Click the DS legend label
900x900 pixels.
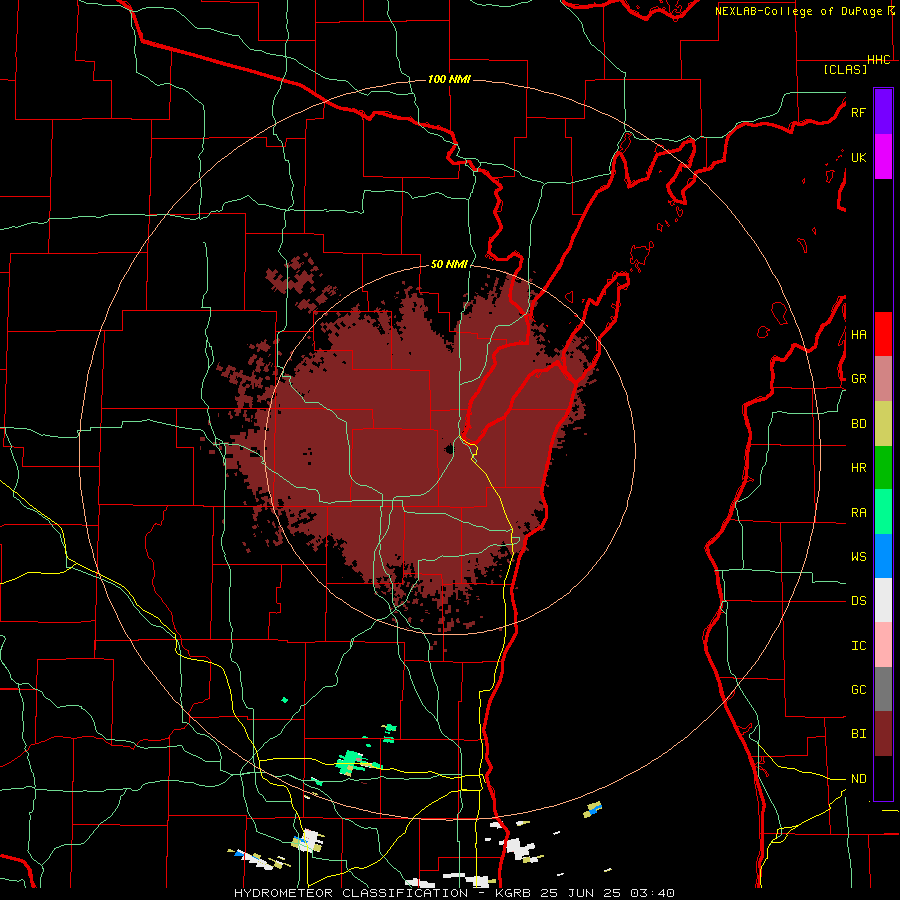(859, 600)
